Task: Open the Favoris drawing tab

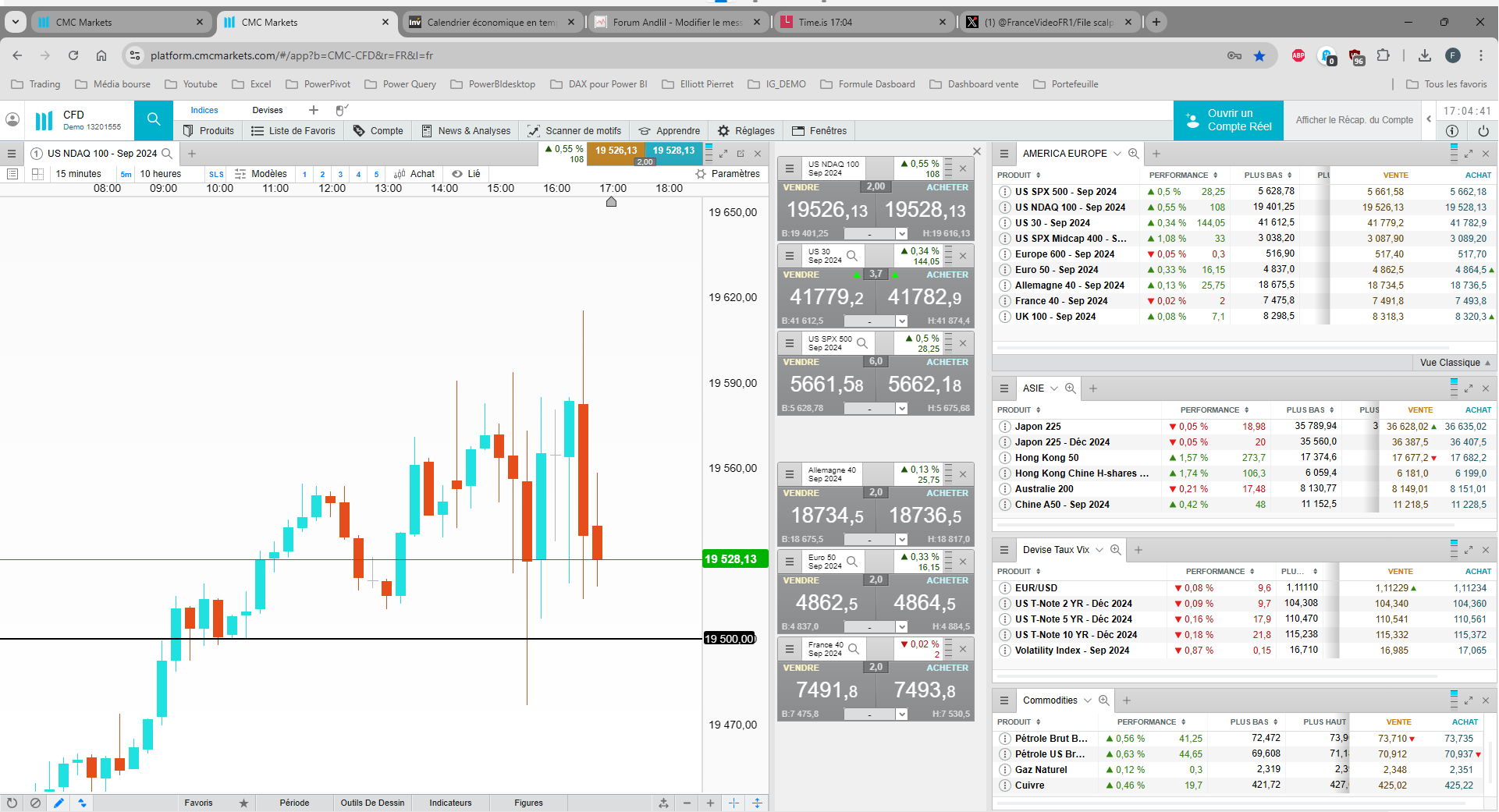Action: pos(198,803)
